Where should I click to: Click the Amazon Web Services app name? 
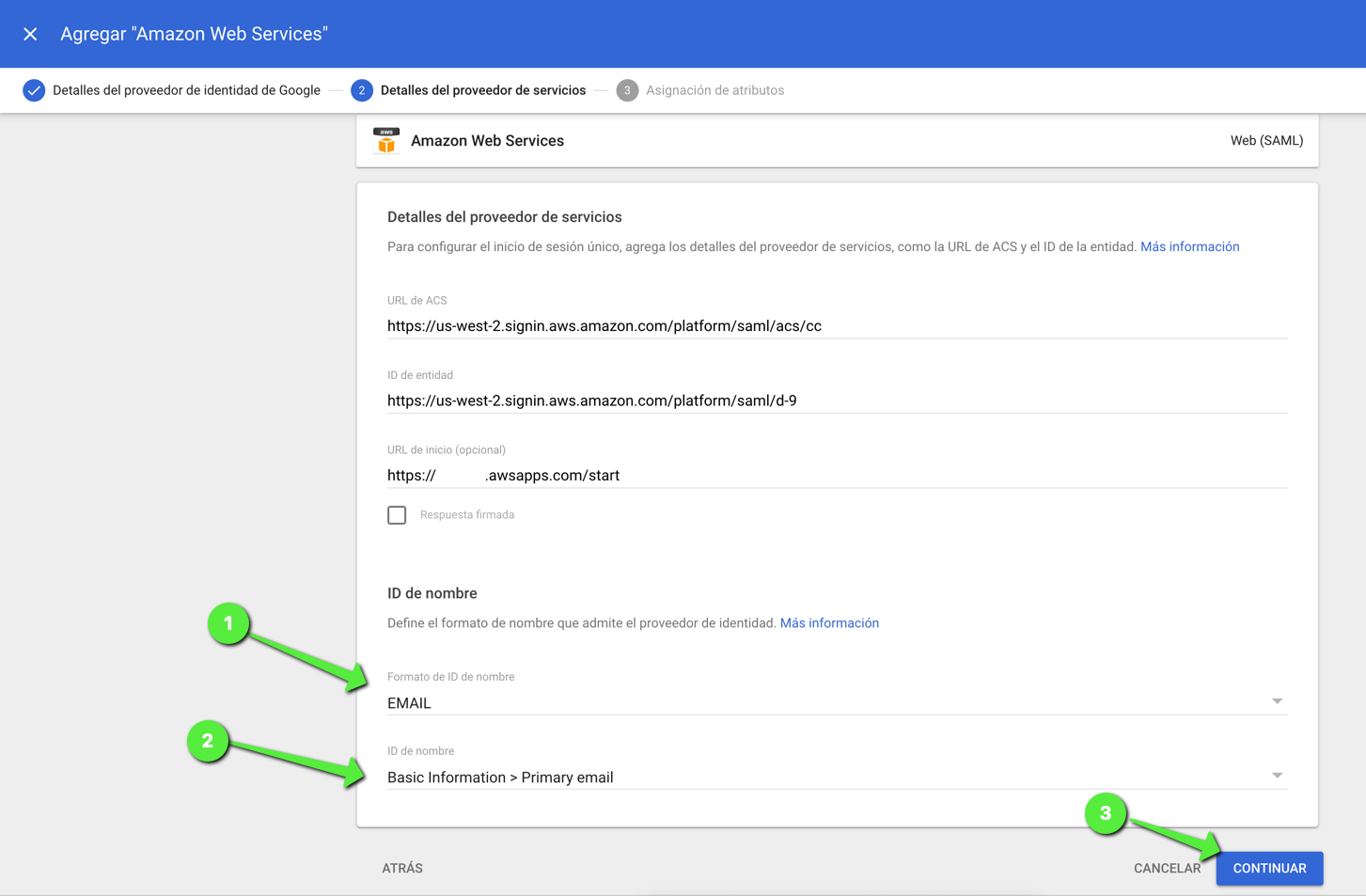coord(487,140)
